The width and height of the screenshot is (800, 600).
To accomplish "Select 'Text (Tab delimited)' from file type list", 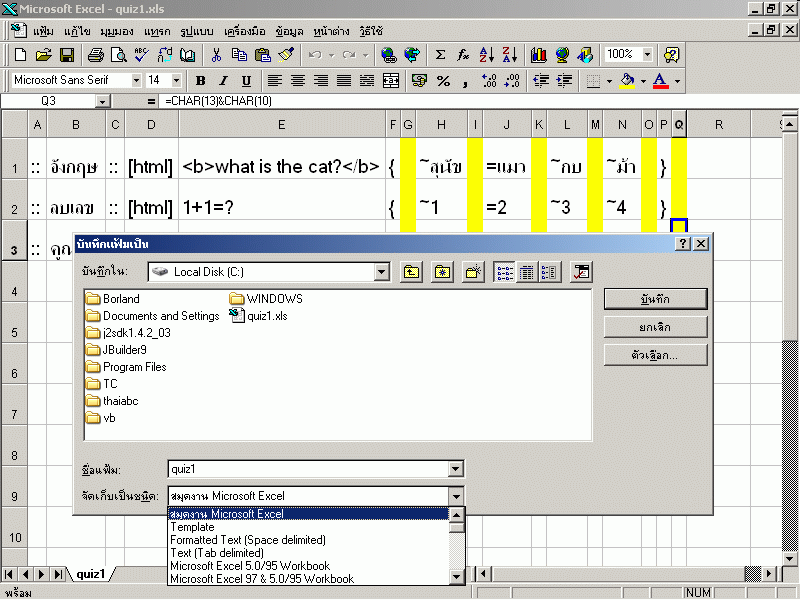I will pyautogui.click(x=217, y=553).
